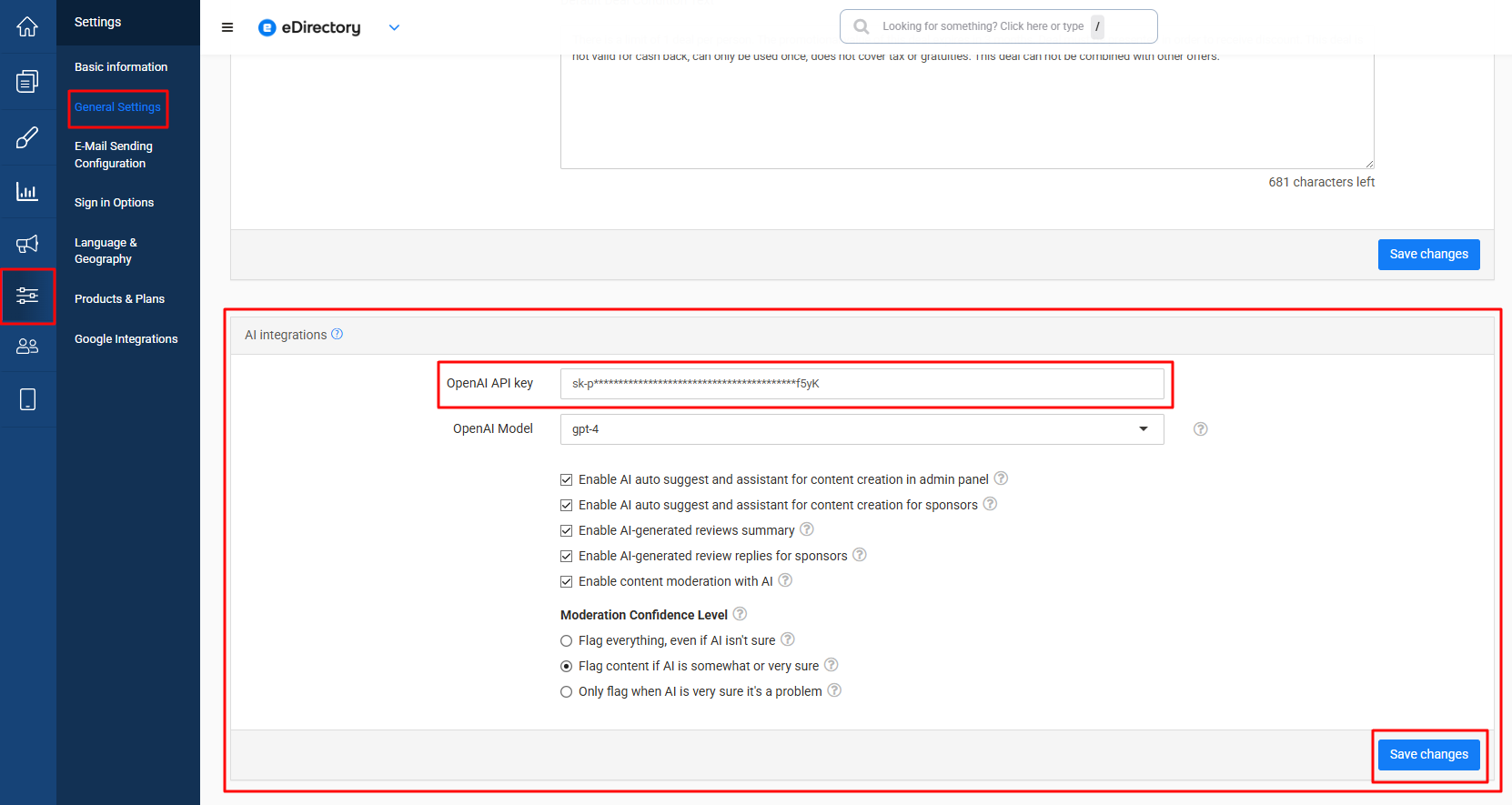This screenshot has height=805, width=1512.
Task: Click the OpenAI API key field
Action: [x=862, y=384]
